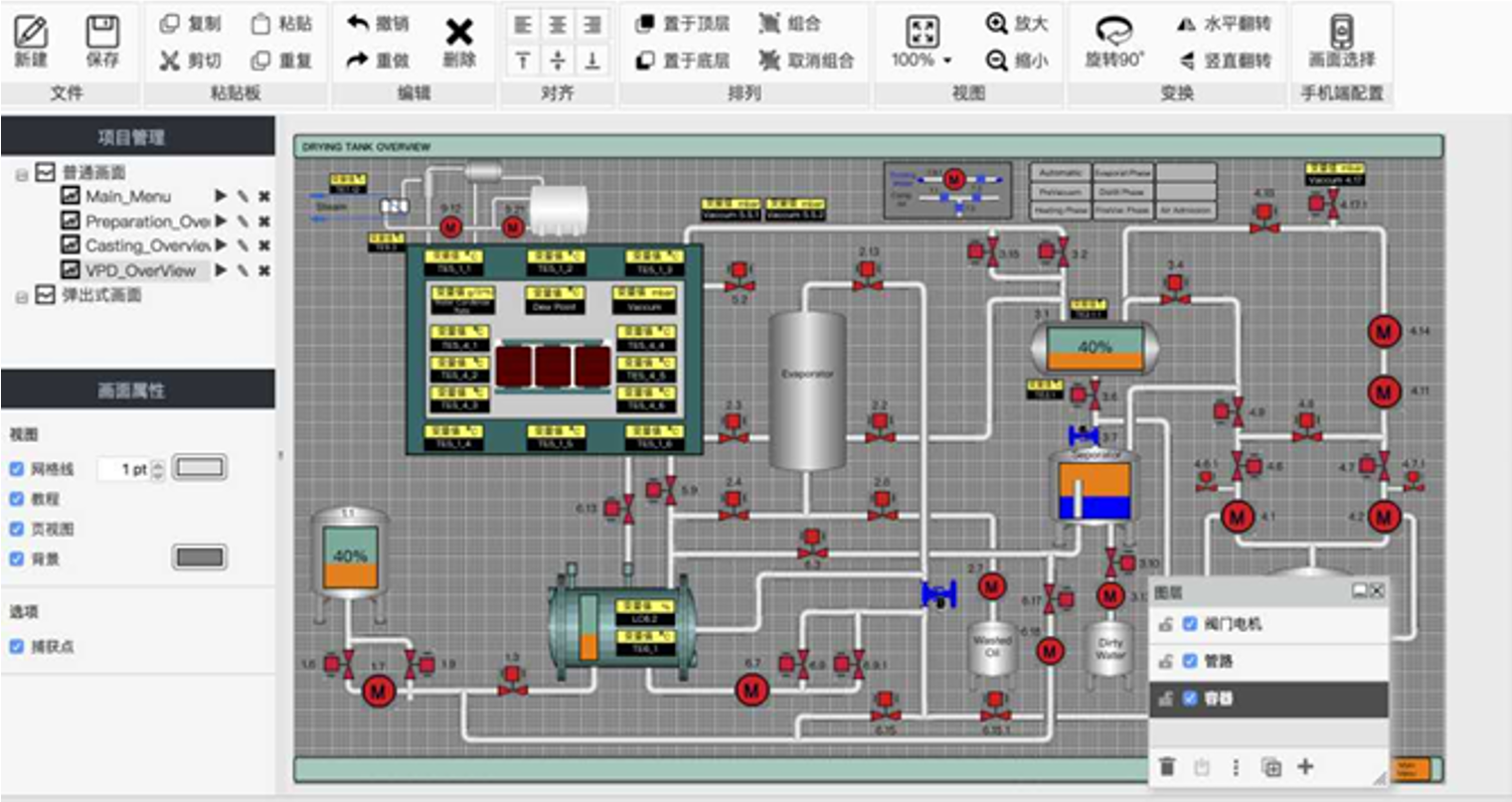Screen dimensions: 1512x802
Task: Select Preparation_Over screen in tree
Action: (147, 221)
